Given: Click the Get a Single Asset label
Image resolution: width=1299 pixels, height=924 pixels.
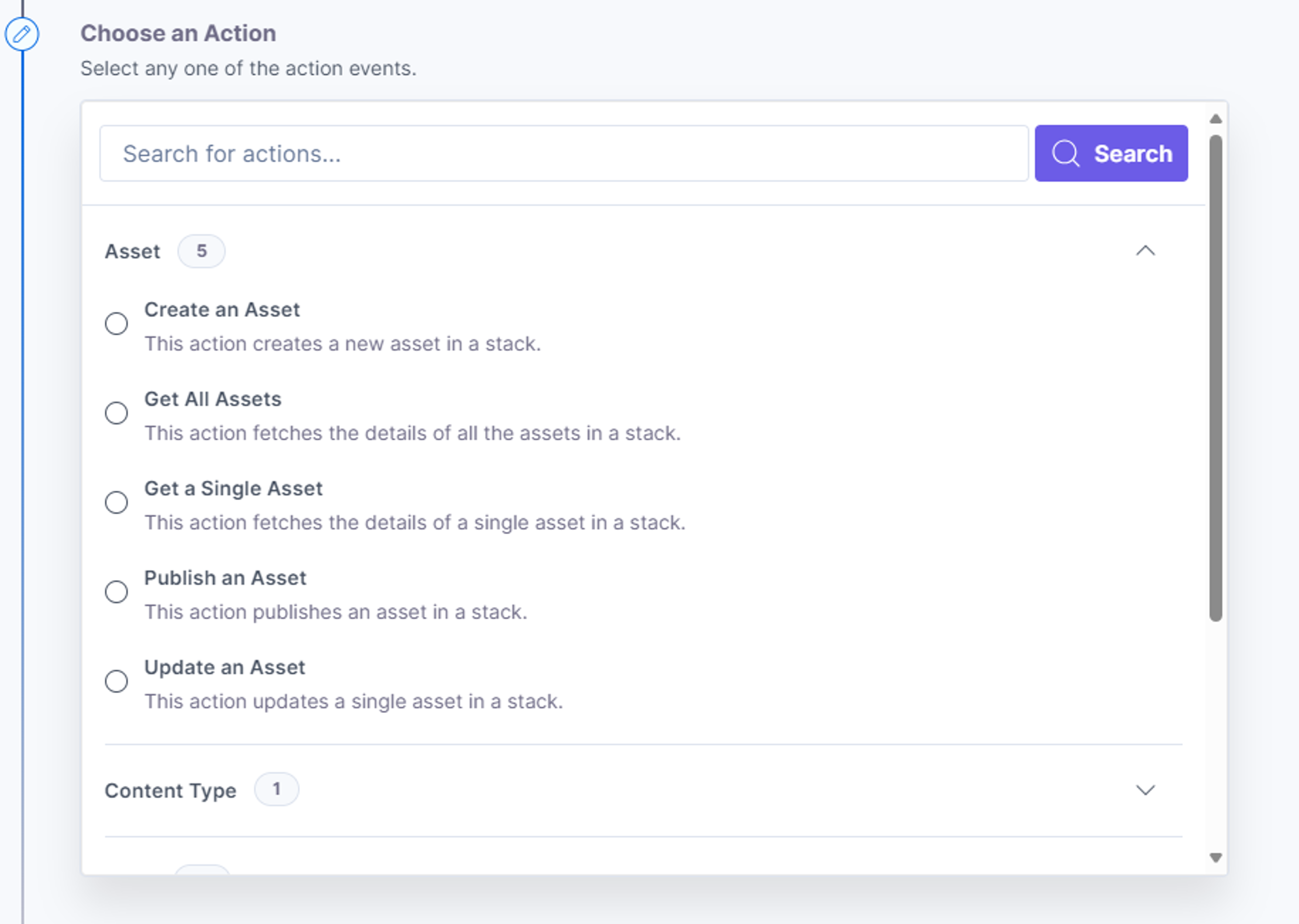Looking at the screenshot, I should click(x=233, y=488).
